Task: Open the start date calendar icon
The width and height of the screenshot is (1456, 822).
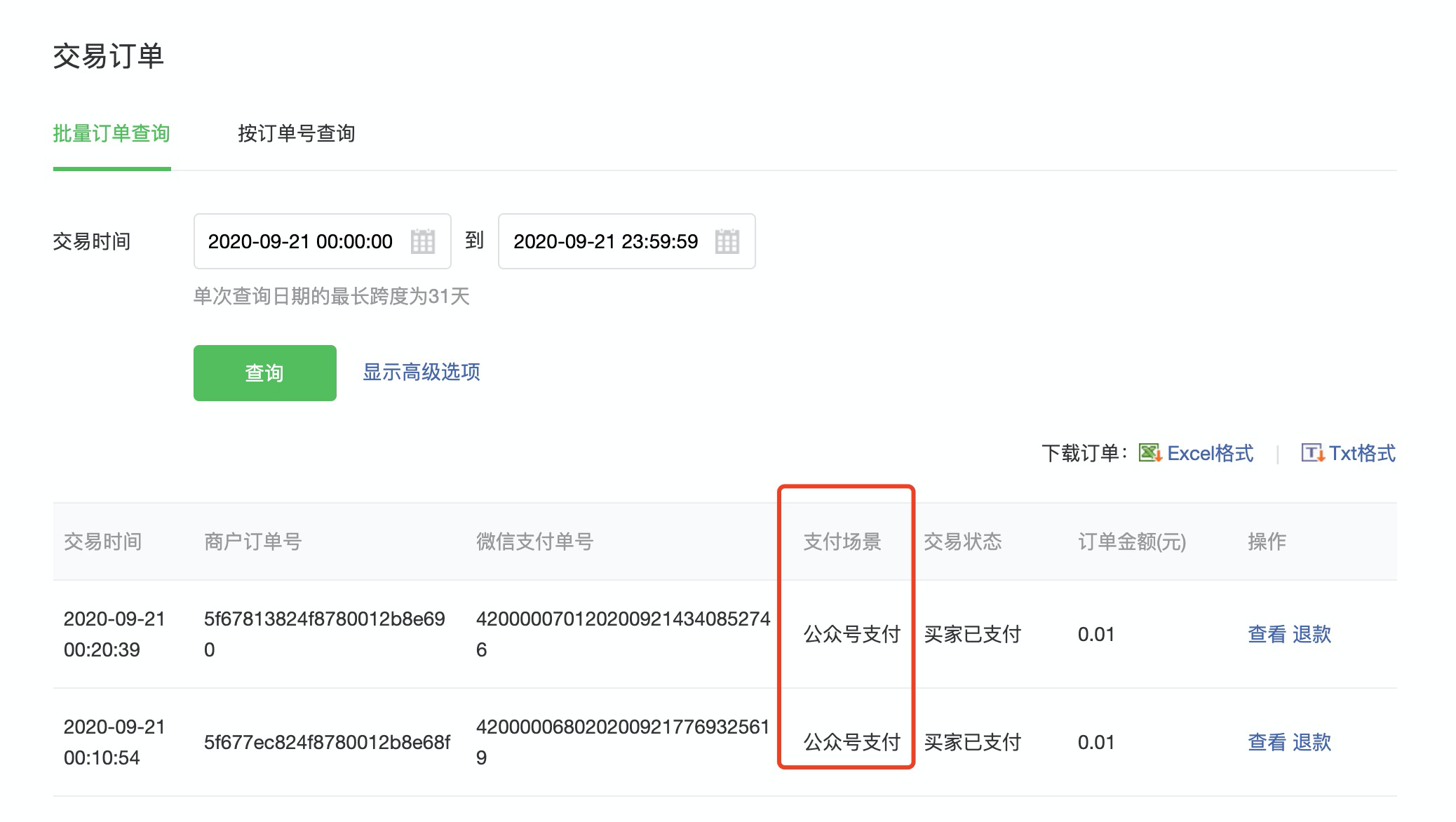Action: click(x=422, y=241)
